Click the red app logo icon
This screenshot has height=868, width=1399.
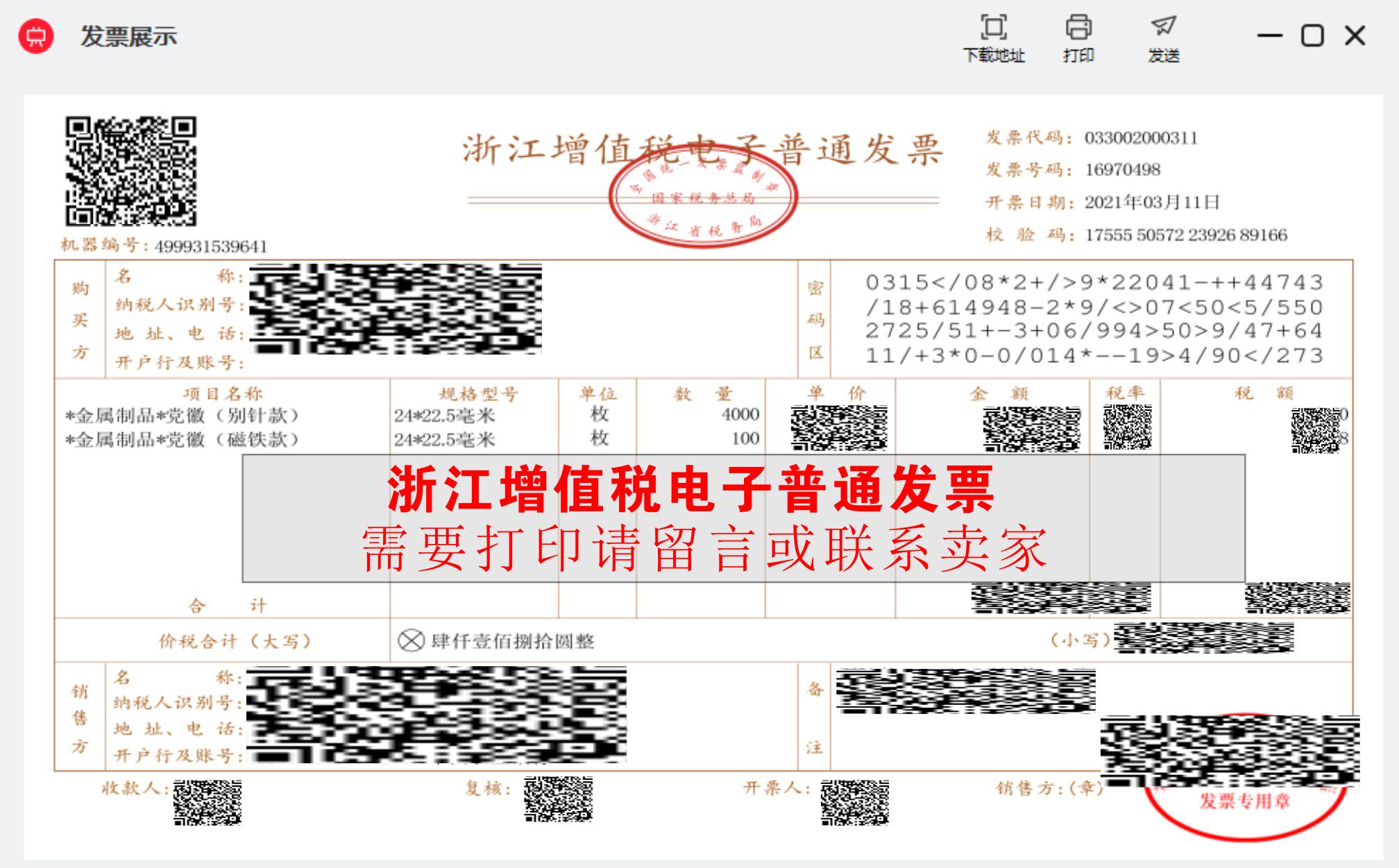pyautogui.click(x=36, y=36)
